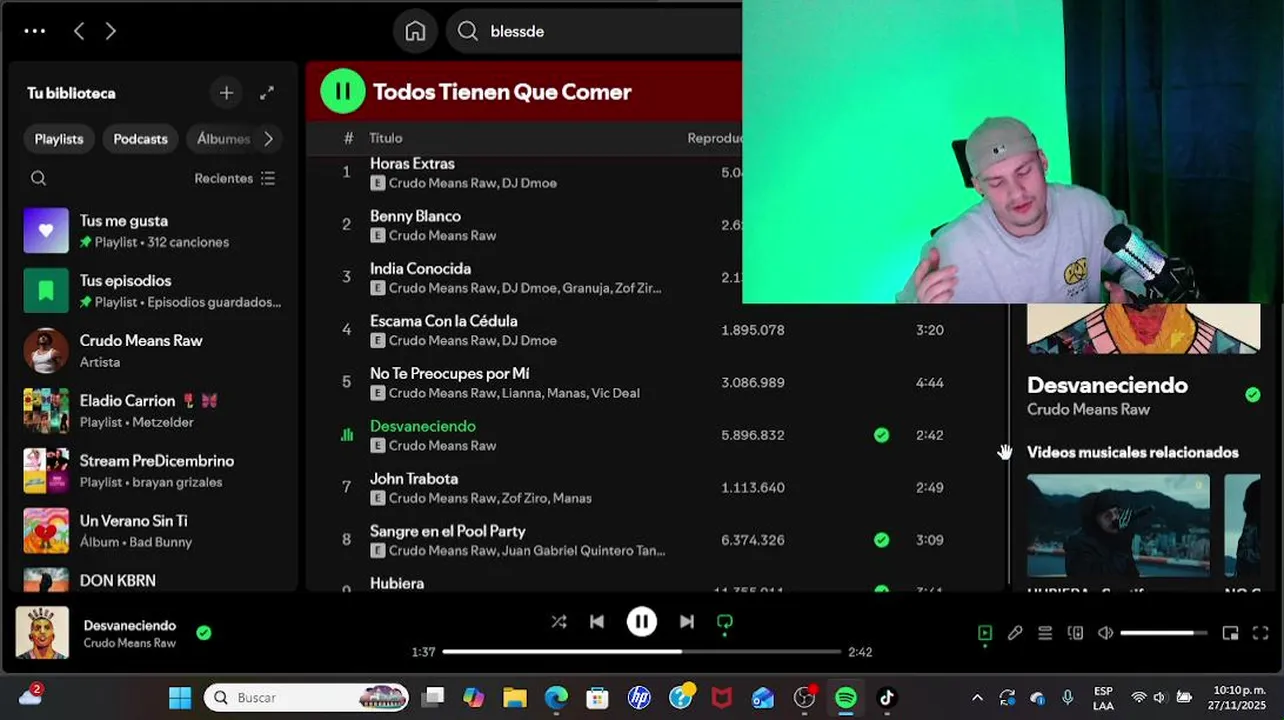This screenshot has height=720, width=1284.
Task: Open artist link 'Crudo Means Raw, Zof Ziro, Manas'
Action: coord(490,498)
